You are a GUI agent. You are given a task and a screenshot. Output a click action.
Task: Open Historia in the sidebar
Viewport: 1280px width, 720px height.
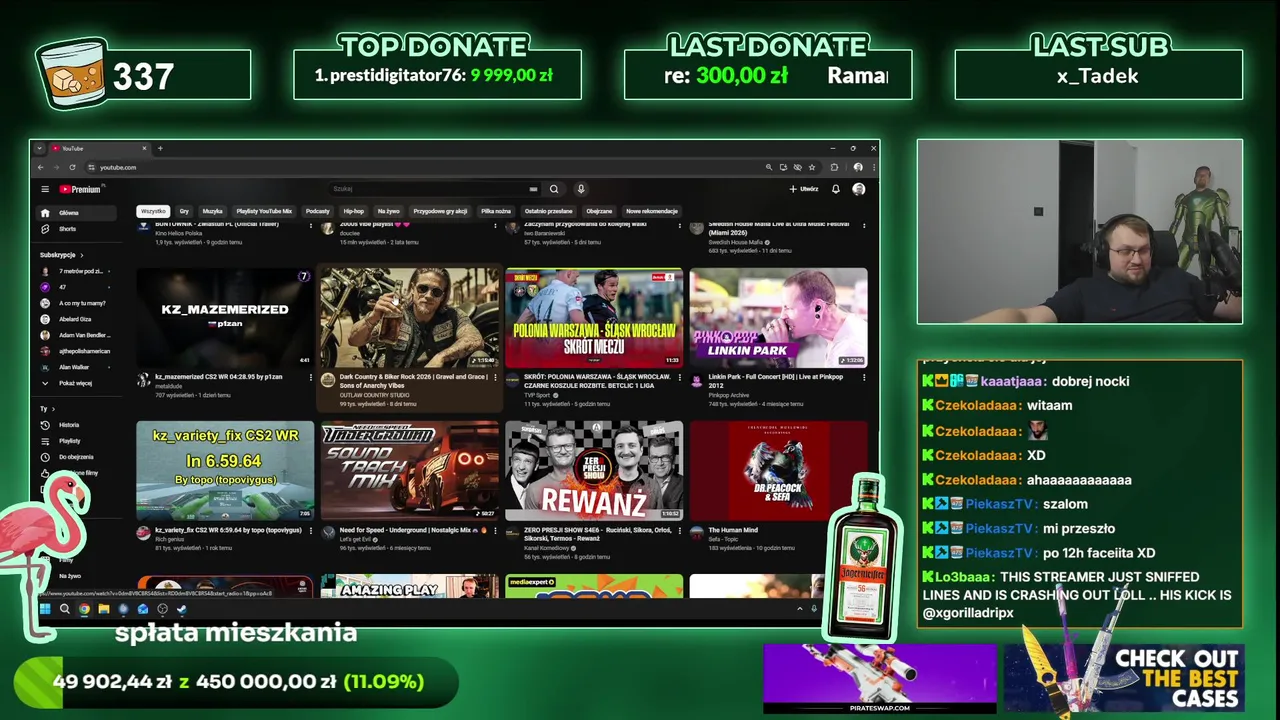[75, 425]
